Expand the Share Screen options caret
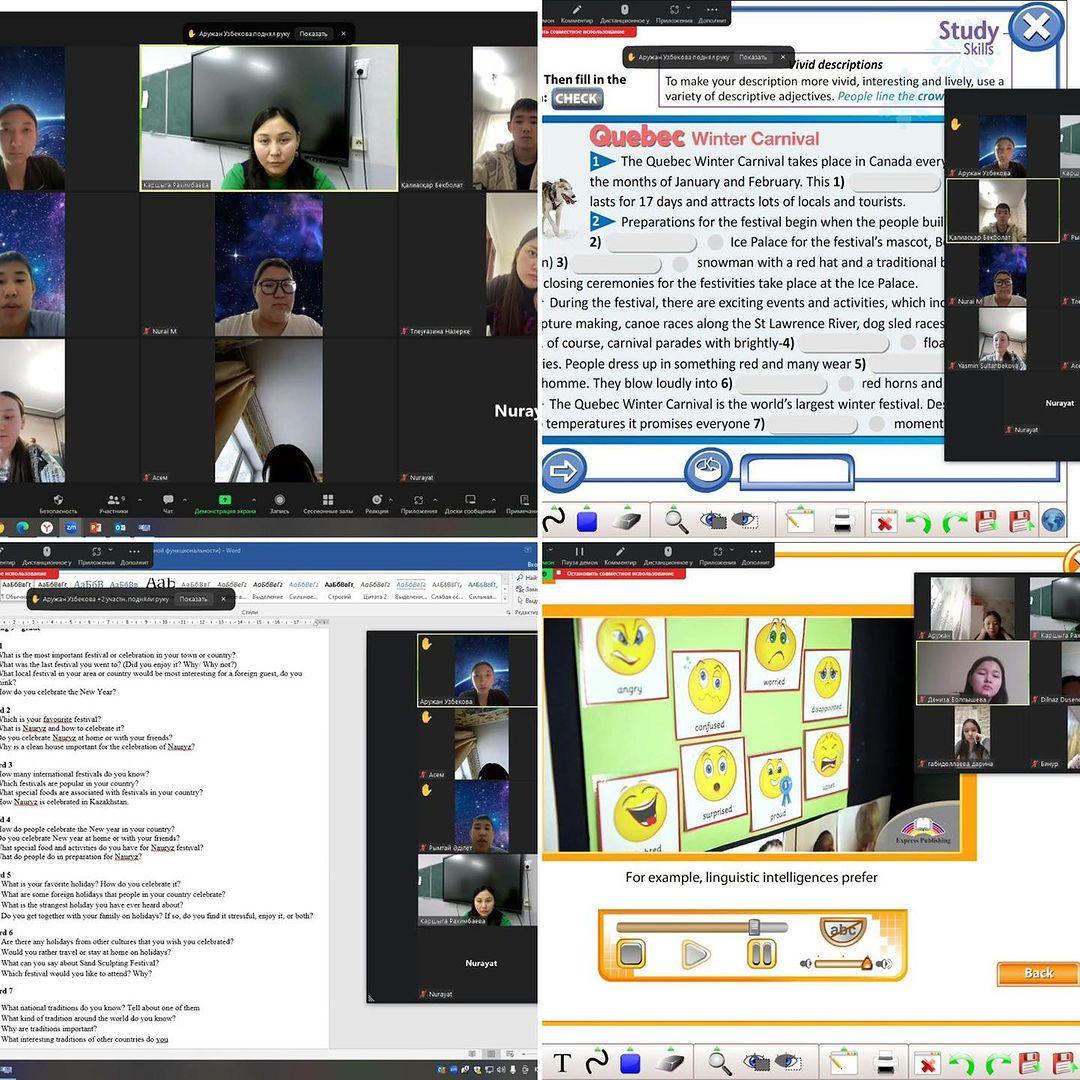1080x1080 pixels. [x=254, y=499]
